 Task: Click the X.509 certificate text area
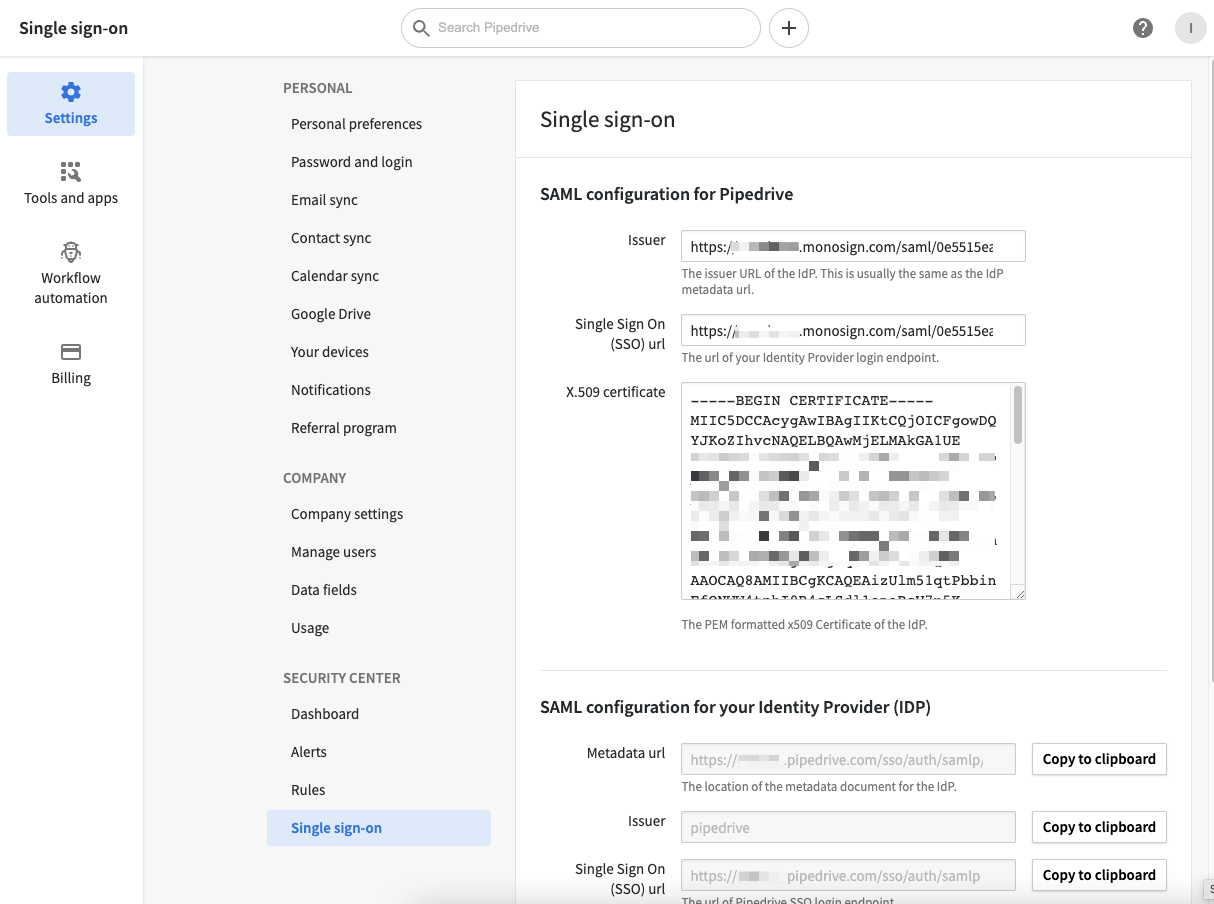845,490
